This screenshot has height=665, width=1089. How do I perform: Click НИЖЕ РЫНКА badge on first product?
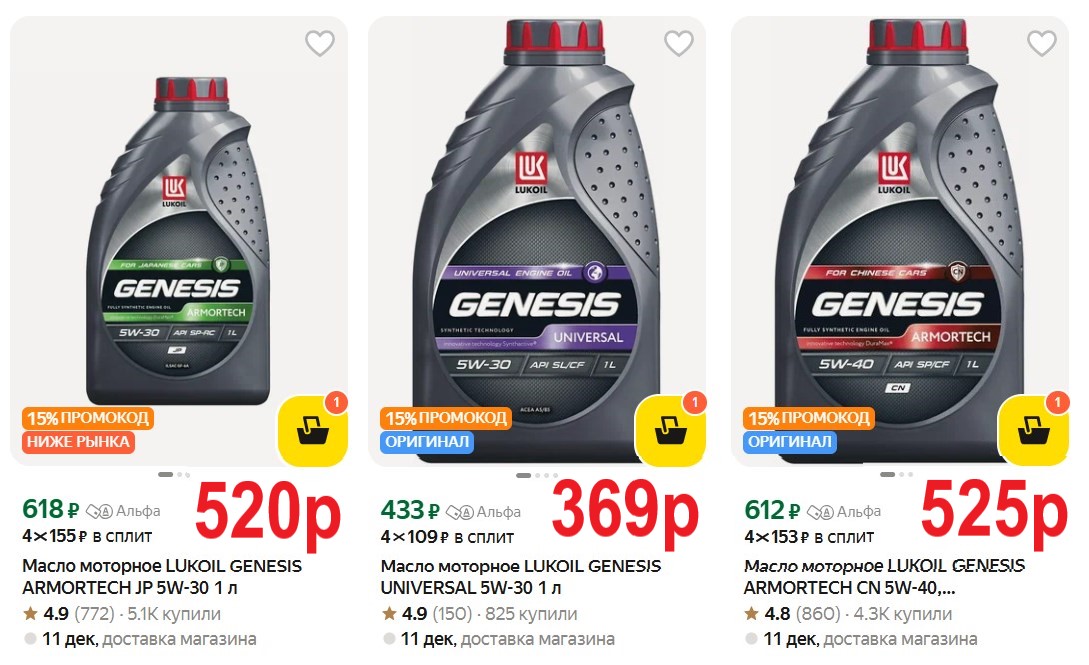click(78, 442)
